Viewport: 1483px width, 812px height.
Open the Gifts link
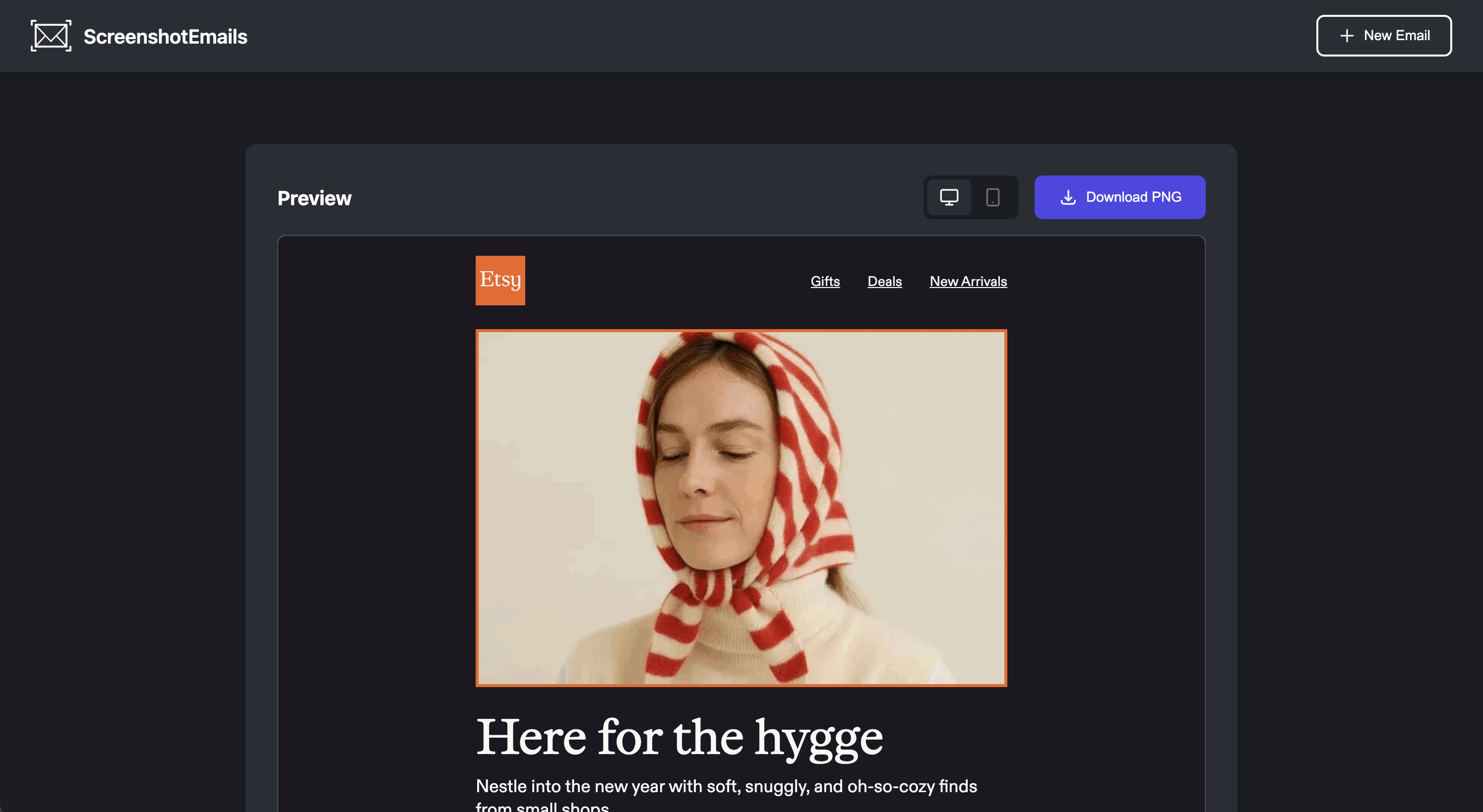pos(825,282)
